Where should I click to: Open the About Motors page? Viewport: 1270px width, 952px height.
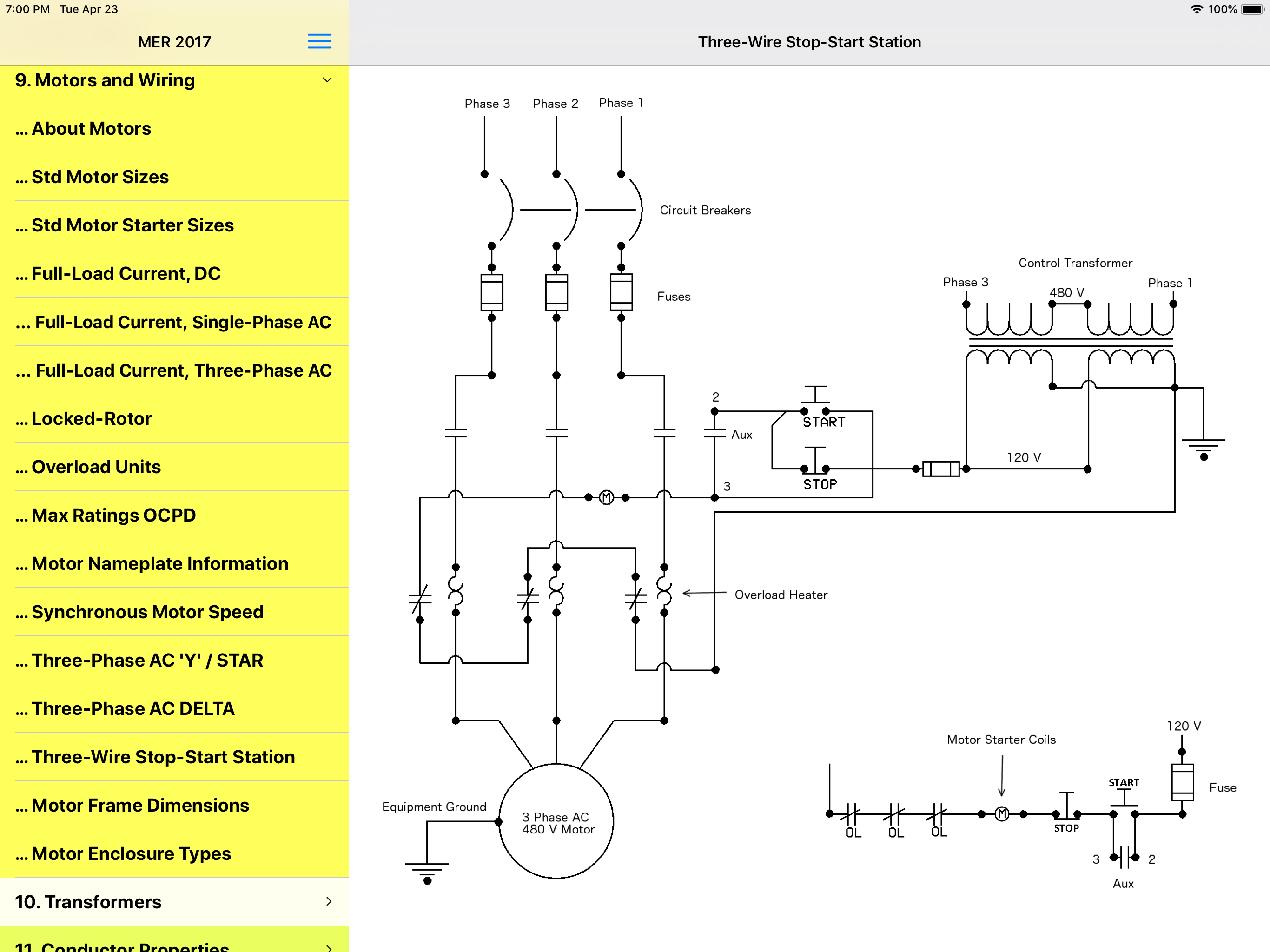[92, 129]
